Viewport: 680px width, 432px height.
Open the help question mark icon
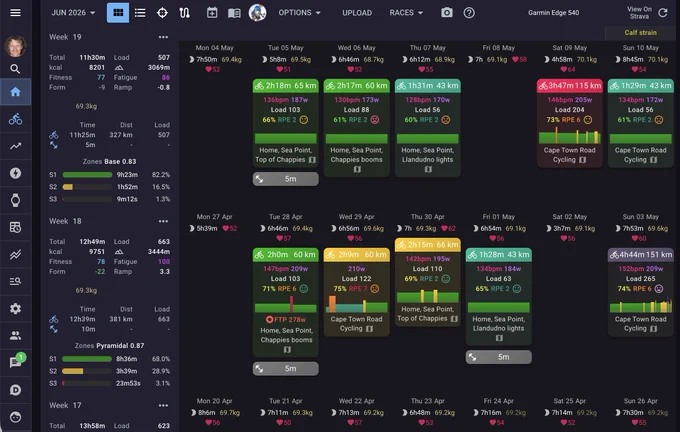click(469, 13)
